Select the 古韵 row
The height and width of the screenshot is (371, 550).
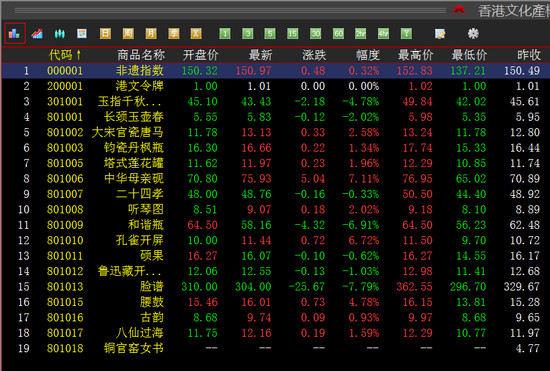tap(276, 317)
